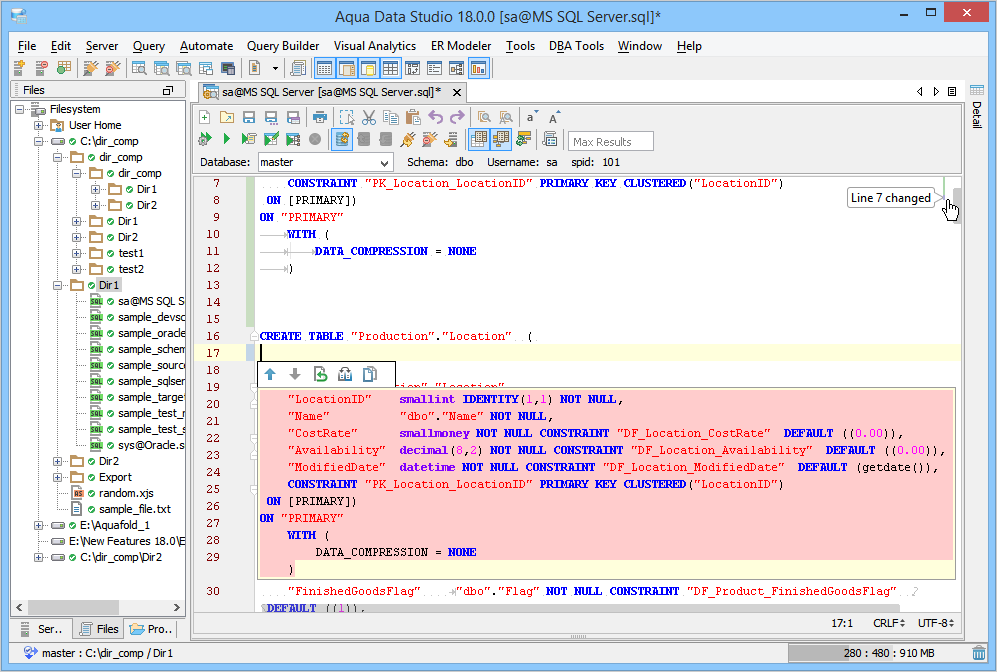Expand the E:\Aquafold_1 tree node
Image resolution: width=997 pixels, height=672 pixels.
click(39, 525)
